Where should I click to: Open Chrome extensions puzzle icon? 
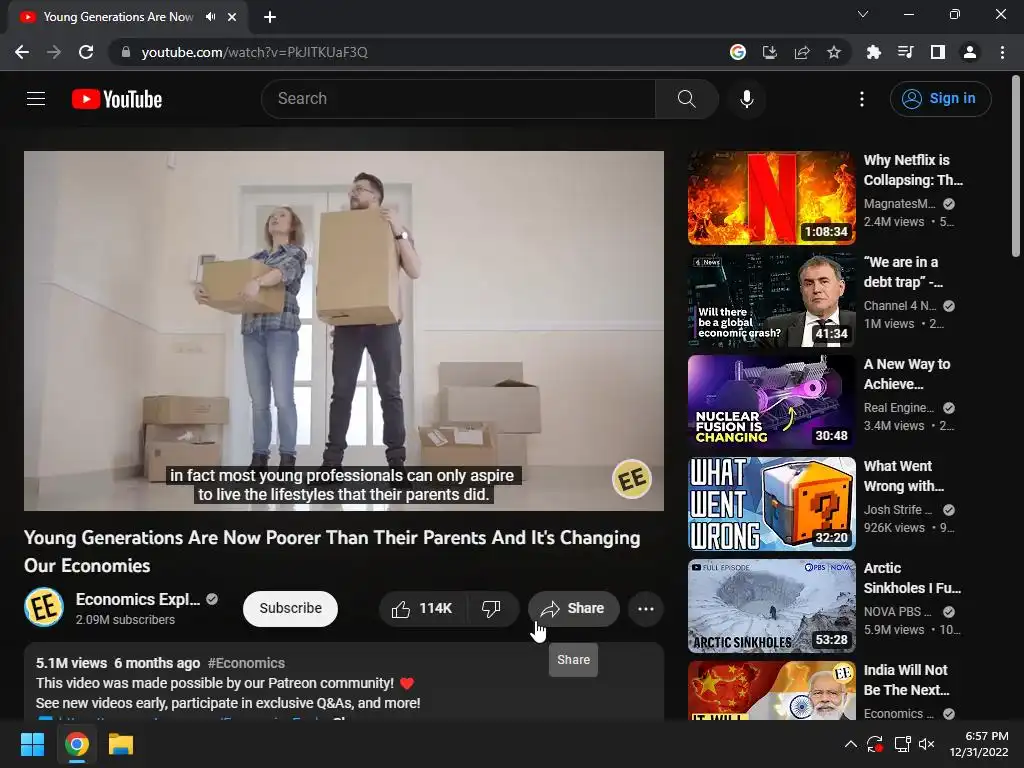[x=873, y=52]
